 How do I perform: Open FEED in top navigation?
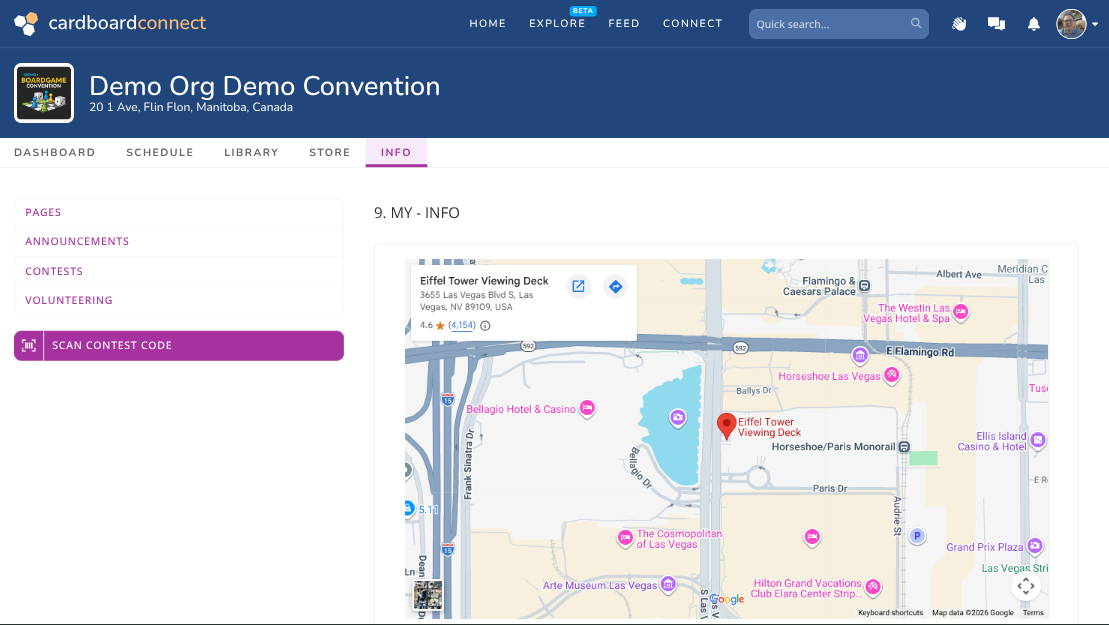click(x=624, y=23)
